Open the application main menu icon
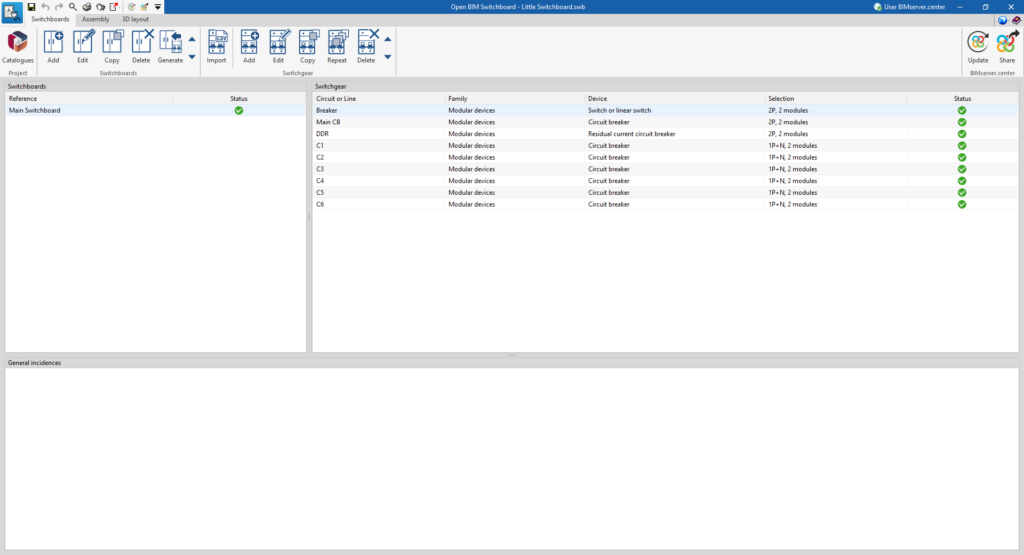 click(x=12, y=12)
